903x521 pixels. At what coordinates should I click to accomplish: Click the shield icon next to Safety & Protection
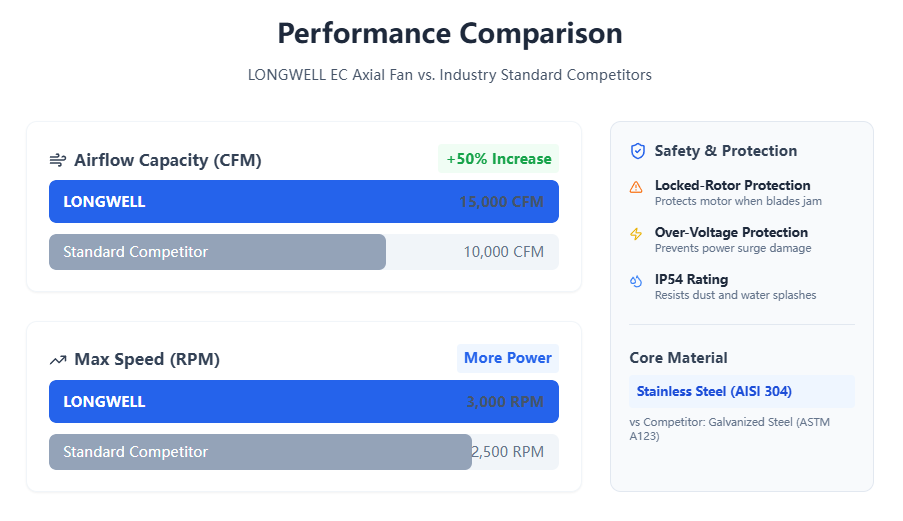pyautogui.click(x=638, y=151)
